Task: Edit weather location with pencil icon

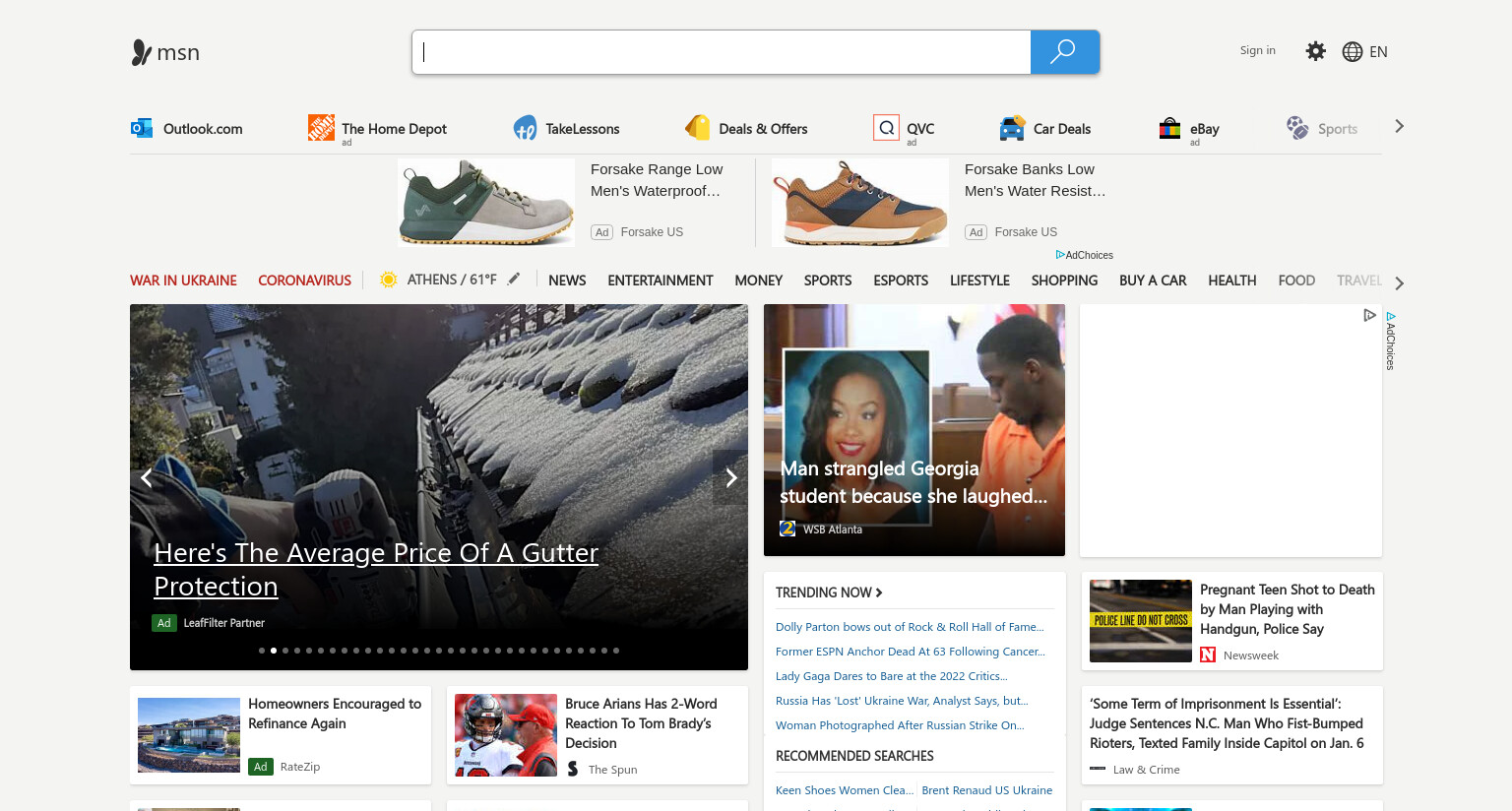Action: coord(514,280)
